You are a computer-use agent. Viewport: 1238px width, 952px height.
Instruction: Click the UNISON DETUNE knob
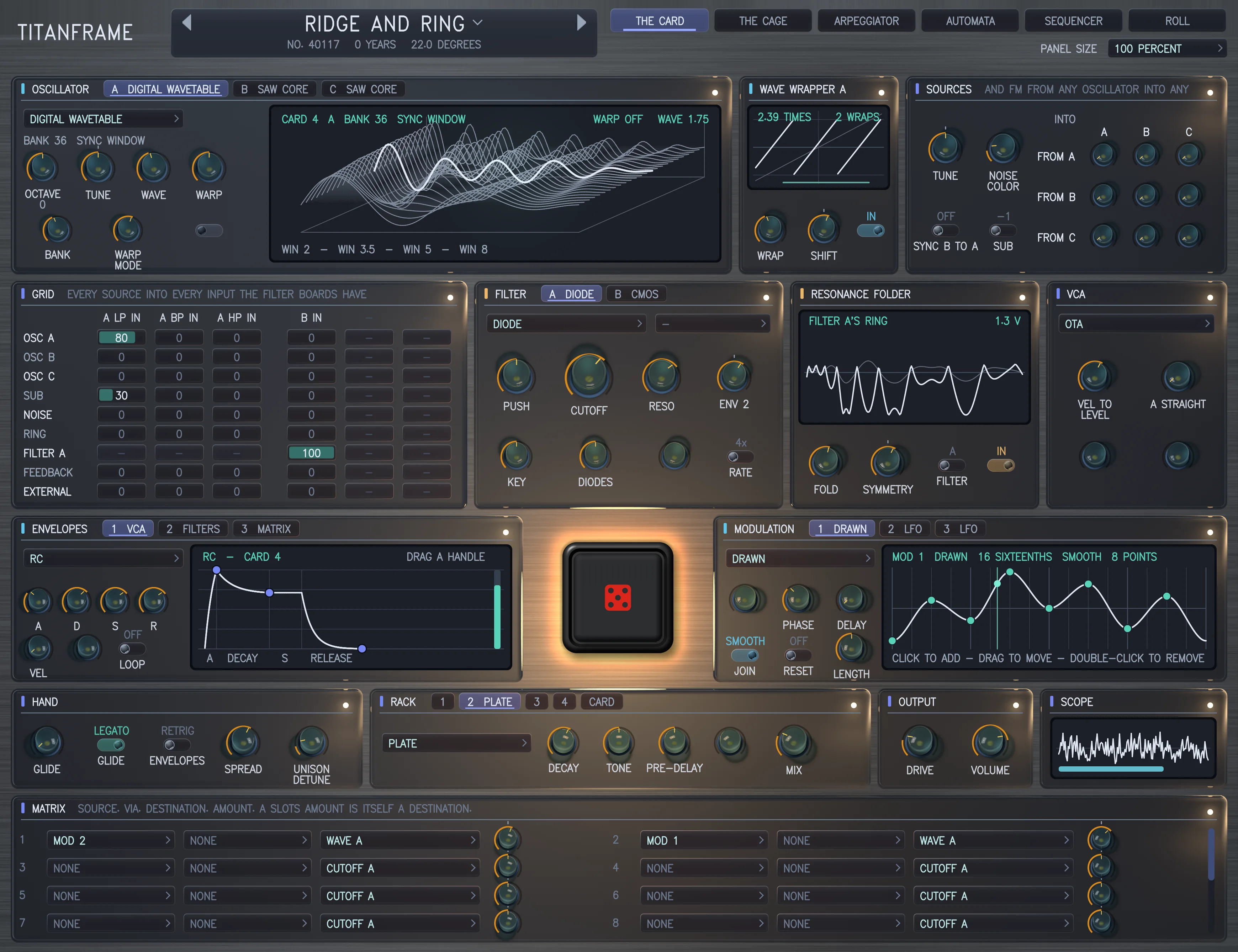click(x=311, y=742)
